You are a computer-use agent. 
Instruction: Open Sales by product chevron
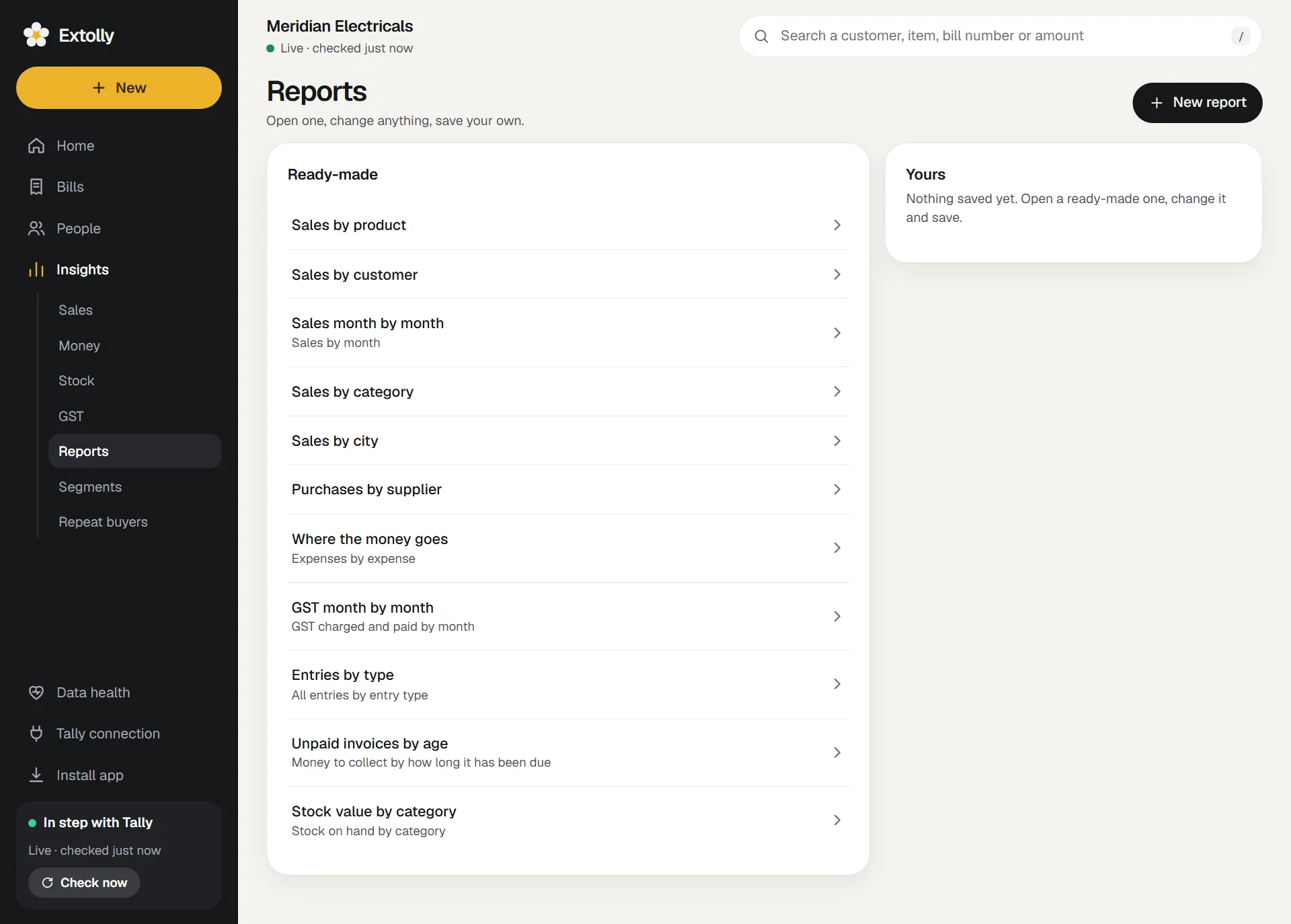[x=837, y=225]
